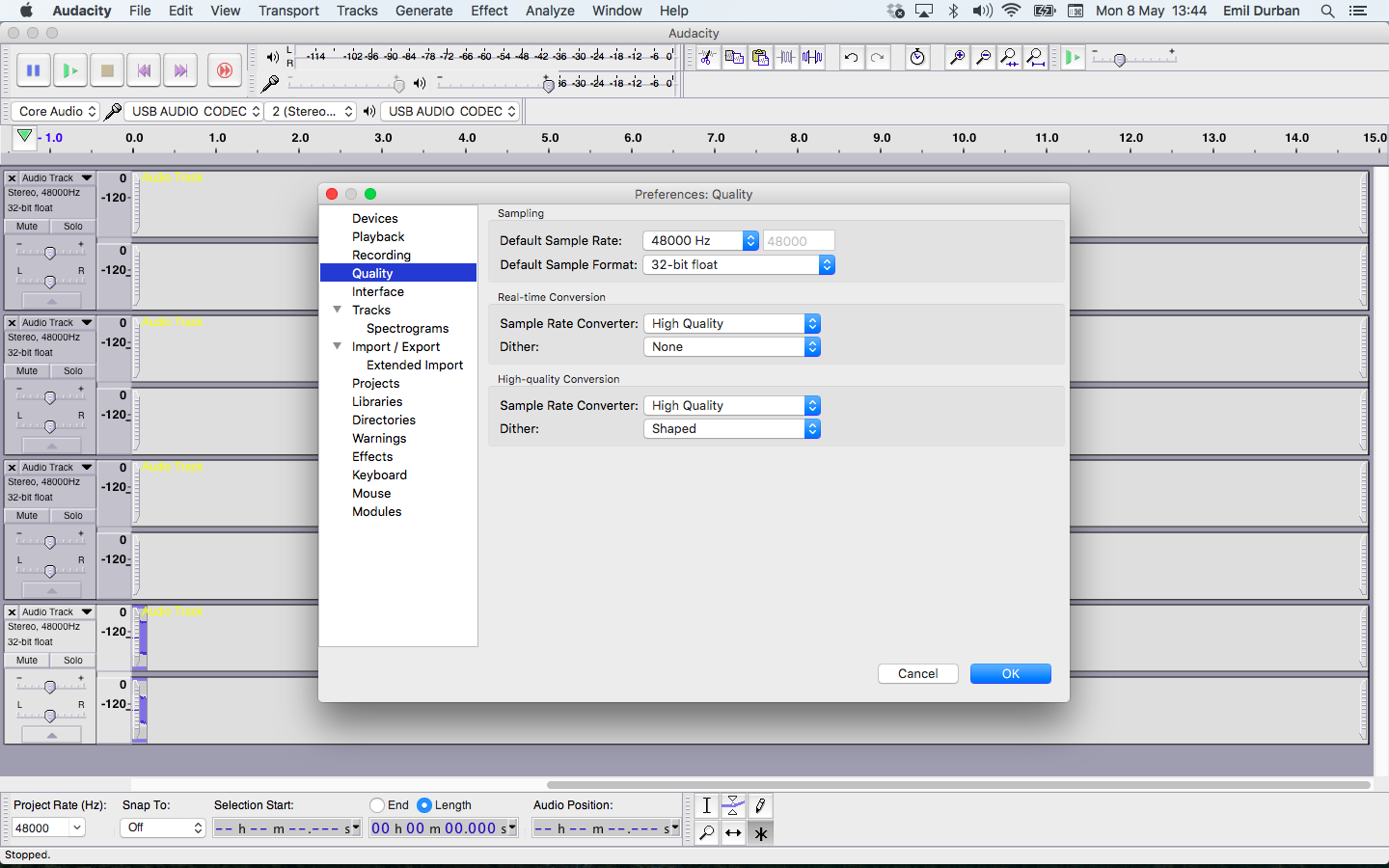The image size is (1389, 868).
Task: Start recording with the red Record button
Action: [x=225, y=70]
